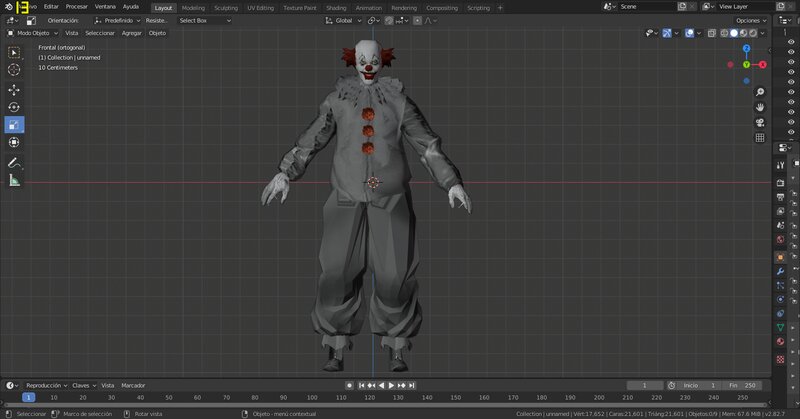The image size is (800, 419).
Task: Switch to Modeling workspace tab
Action: (193, 8)
